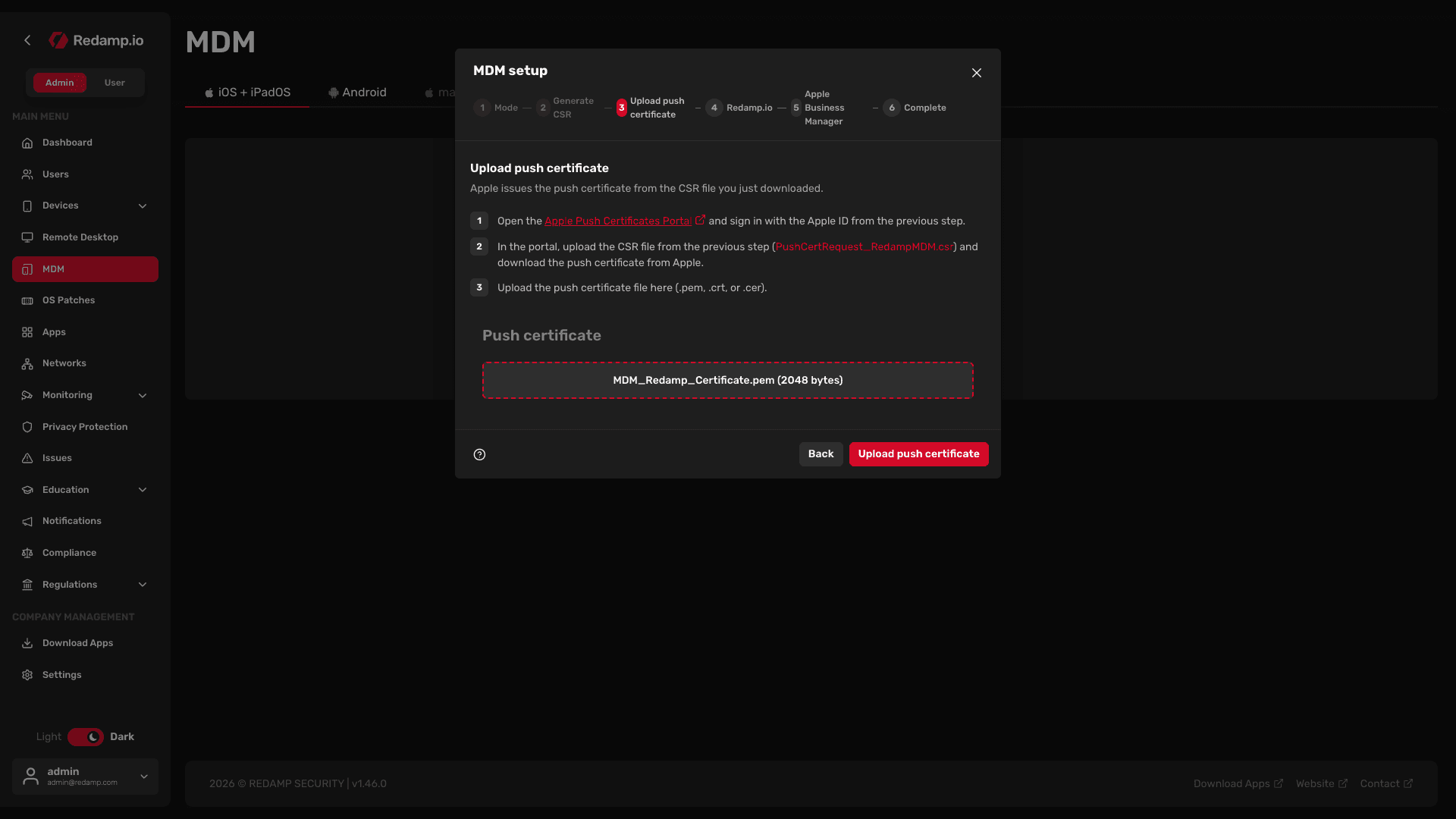1456x819 pixels.
Task: Click the footer Download Apps link
Action: pos(1238,783)
